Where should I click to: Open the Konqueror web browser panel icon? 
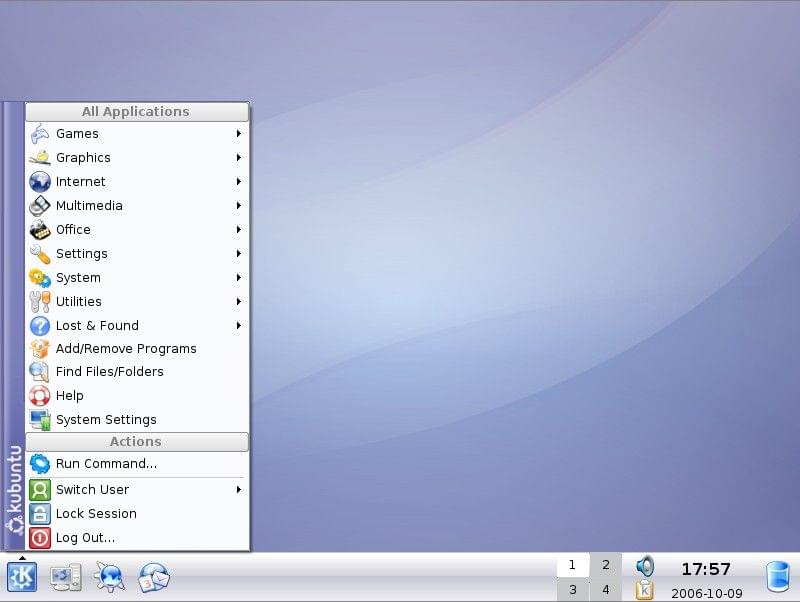110,577
